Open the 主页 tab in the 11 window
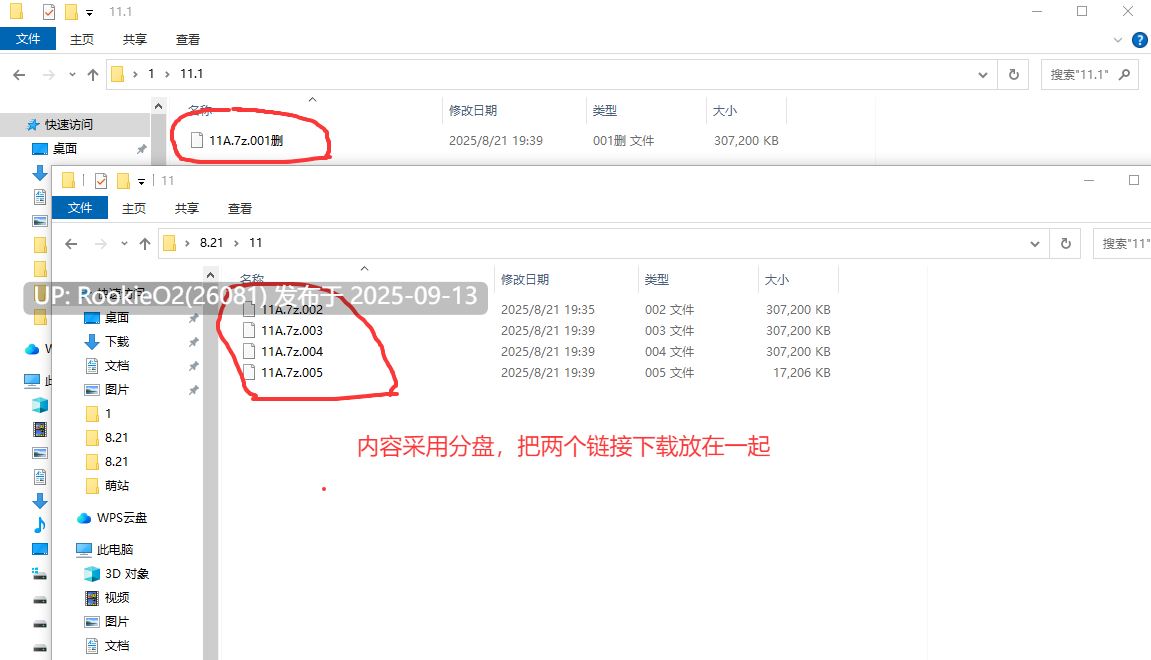Screen dimensions: 1151x660 (x=134, y=208)
